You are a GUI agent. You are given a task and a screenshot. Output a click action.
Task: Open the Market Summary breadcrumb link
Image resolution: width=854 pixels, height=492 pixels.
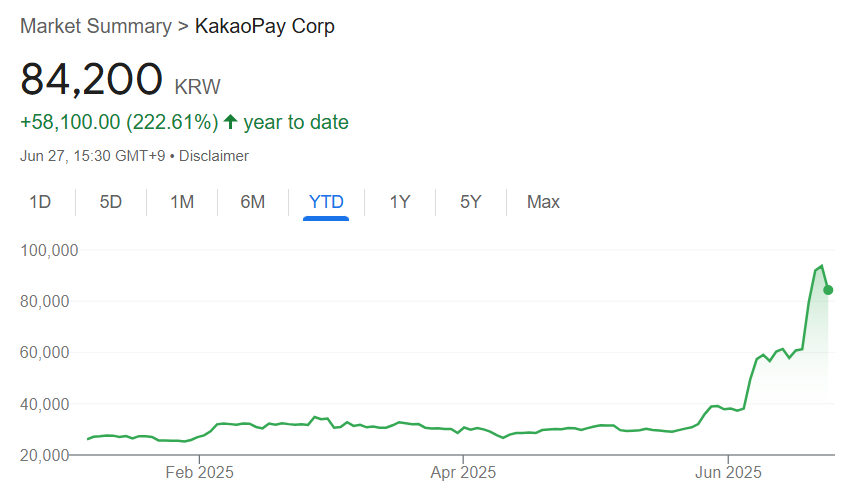pos(95,26)
